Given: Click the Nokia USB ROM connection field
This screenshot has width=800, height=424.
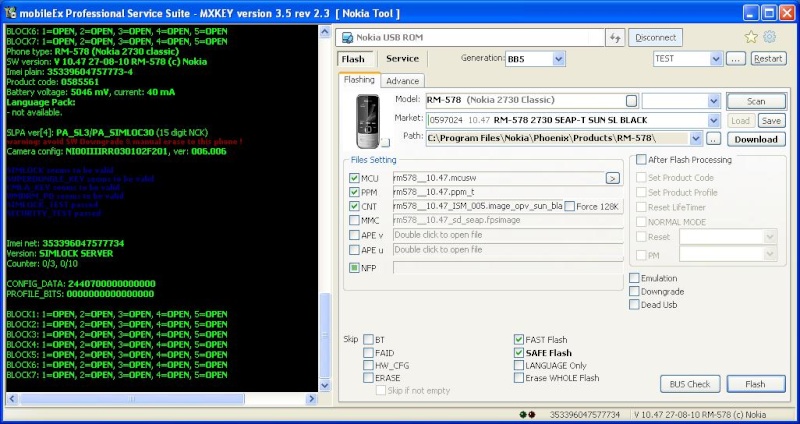Looking at the screenshot, I should (x=470, y=37).
